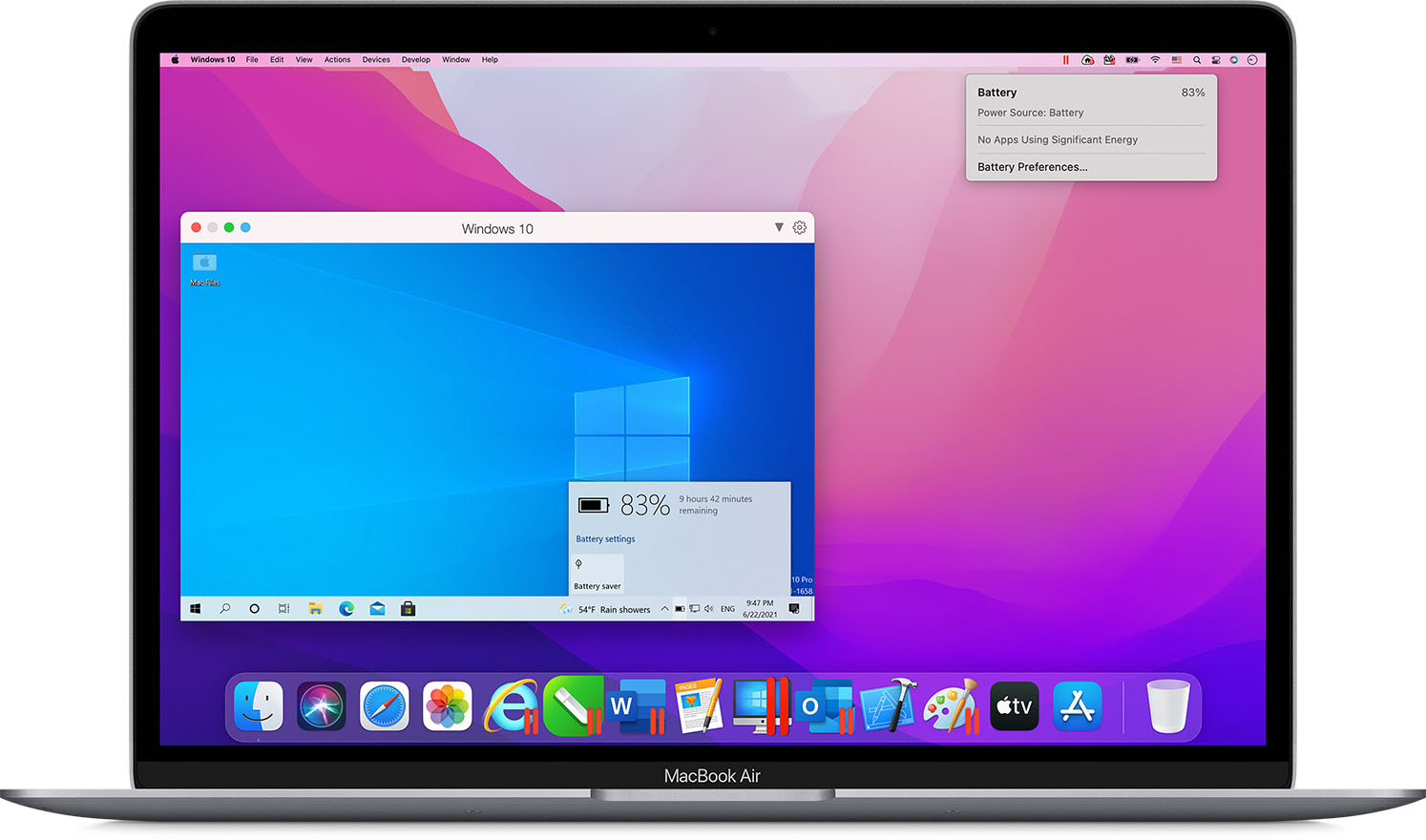This screenshot has height=840, width=1426.
Task: Open Battery settings from the Windows flyout
Action: pos(605,538)
